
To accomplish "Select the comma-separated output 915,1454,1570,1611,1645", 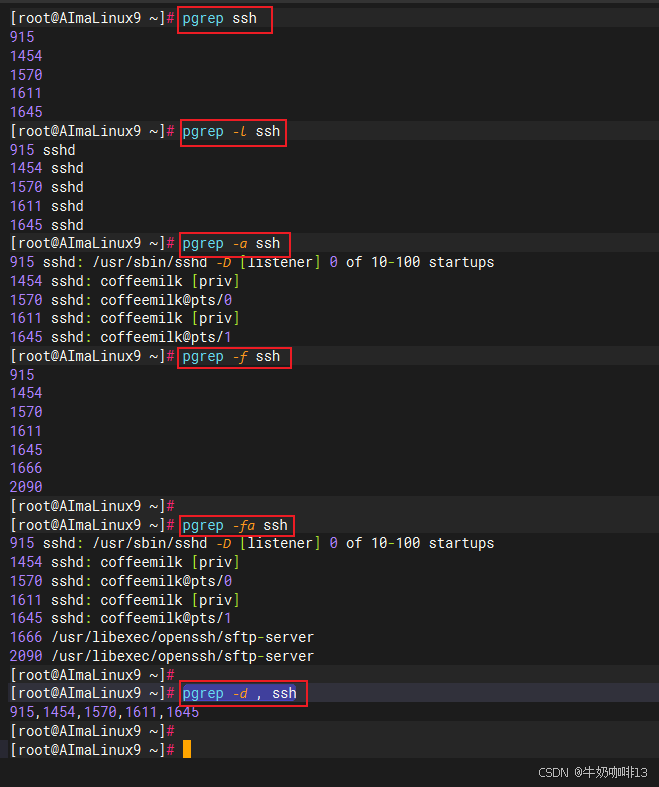I will pos(104,712).
